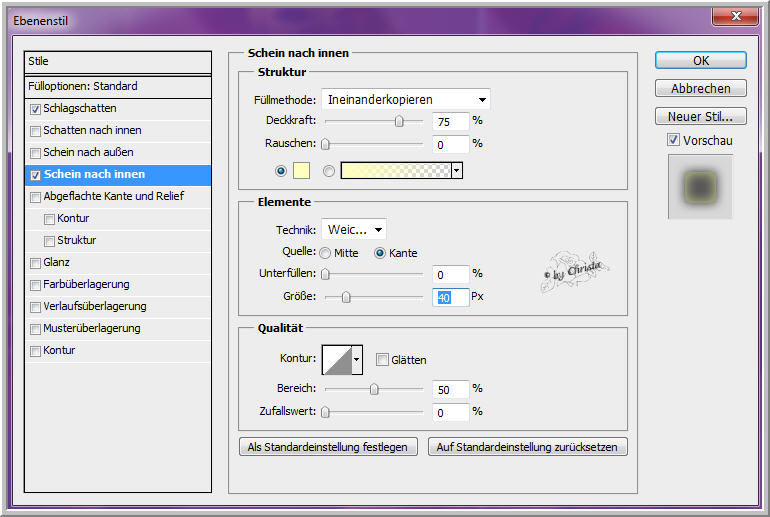The height and width of the screenshot is (517, 770).
Task: Click the Rauschen value field
Action: point(450,144)
